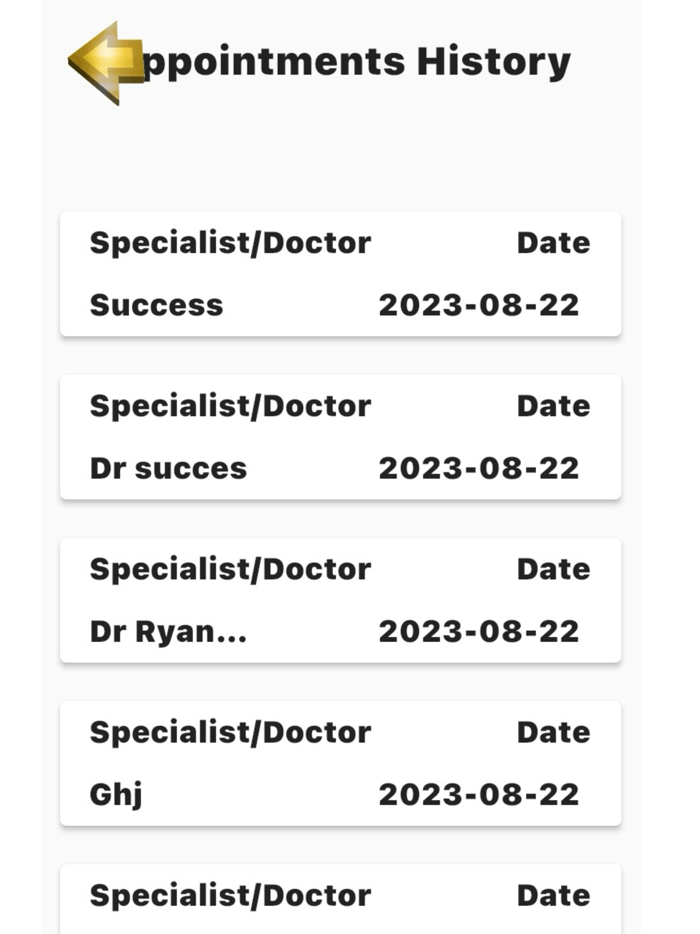Click the date 2023-08-22 on Success card

point(479,305)
